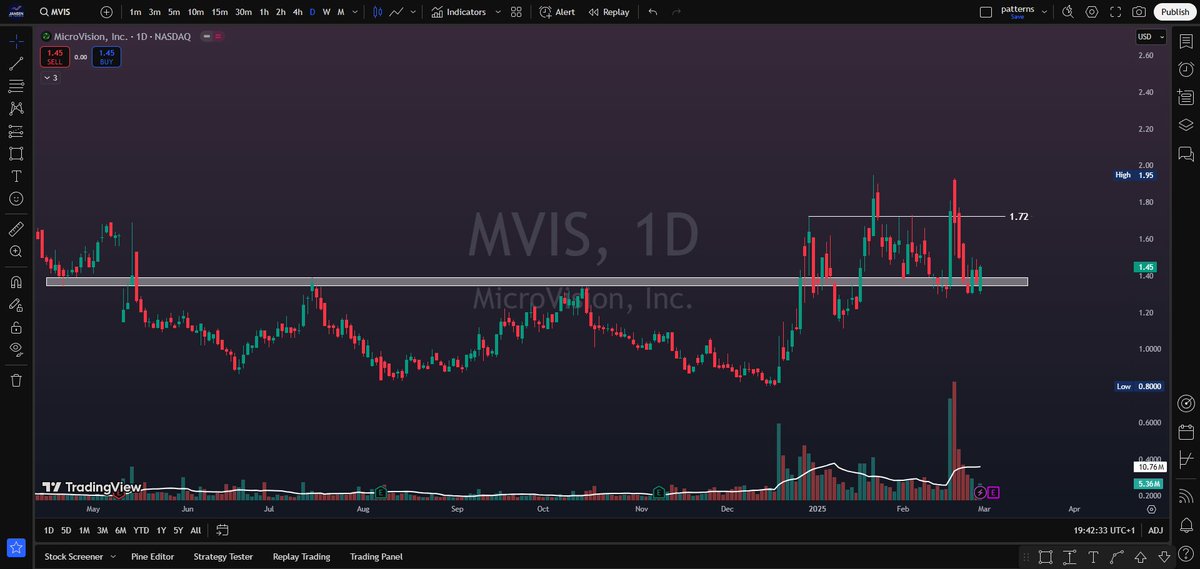1200x569 pixels.
Task: Select the rectangle shapes tool in the left toolbar
Action: coord(16,154)
